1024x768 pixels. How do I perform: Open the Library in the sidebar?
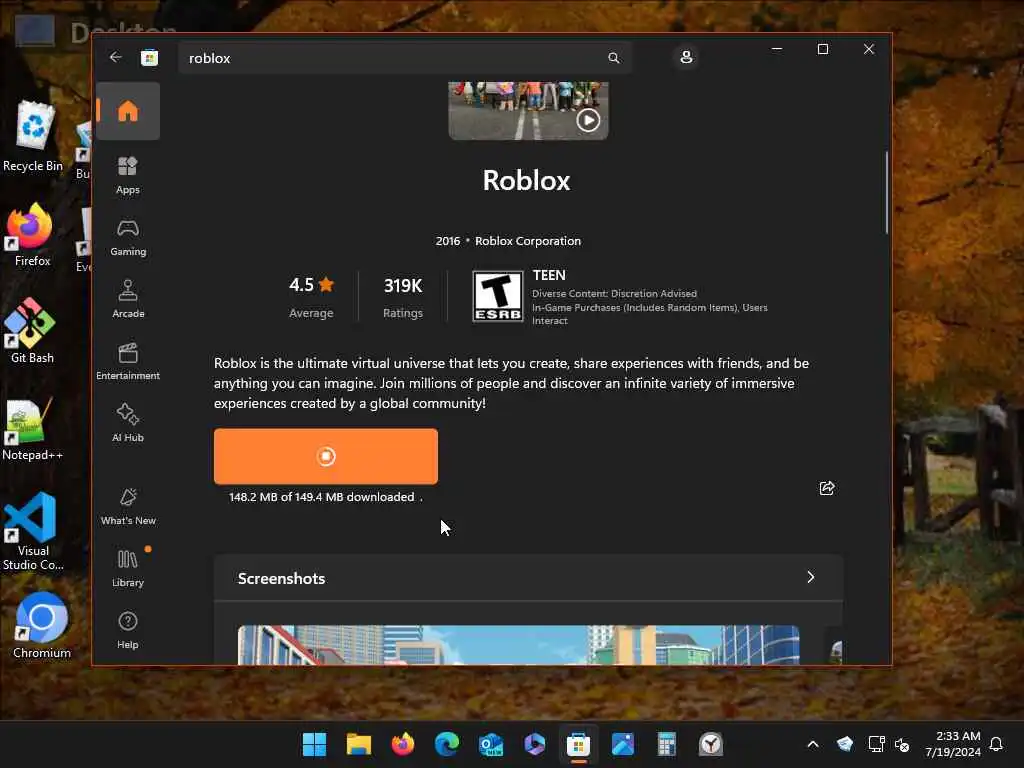pyautogui.click(x=128, y=568)
